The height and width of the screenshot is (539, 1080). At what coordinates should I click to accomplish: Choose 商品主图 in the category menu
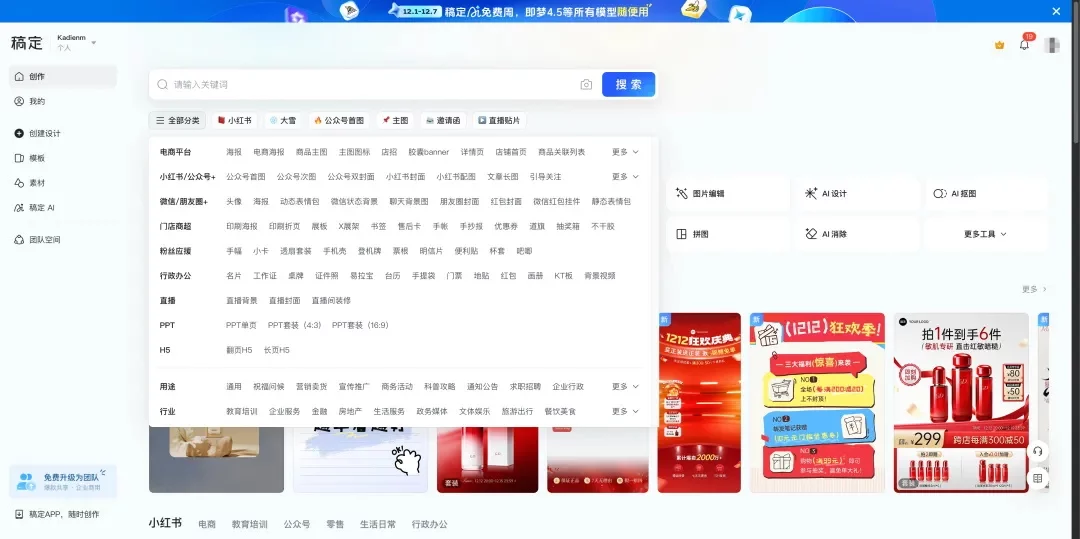(x=311, y=152)
